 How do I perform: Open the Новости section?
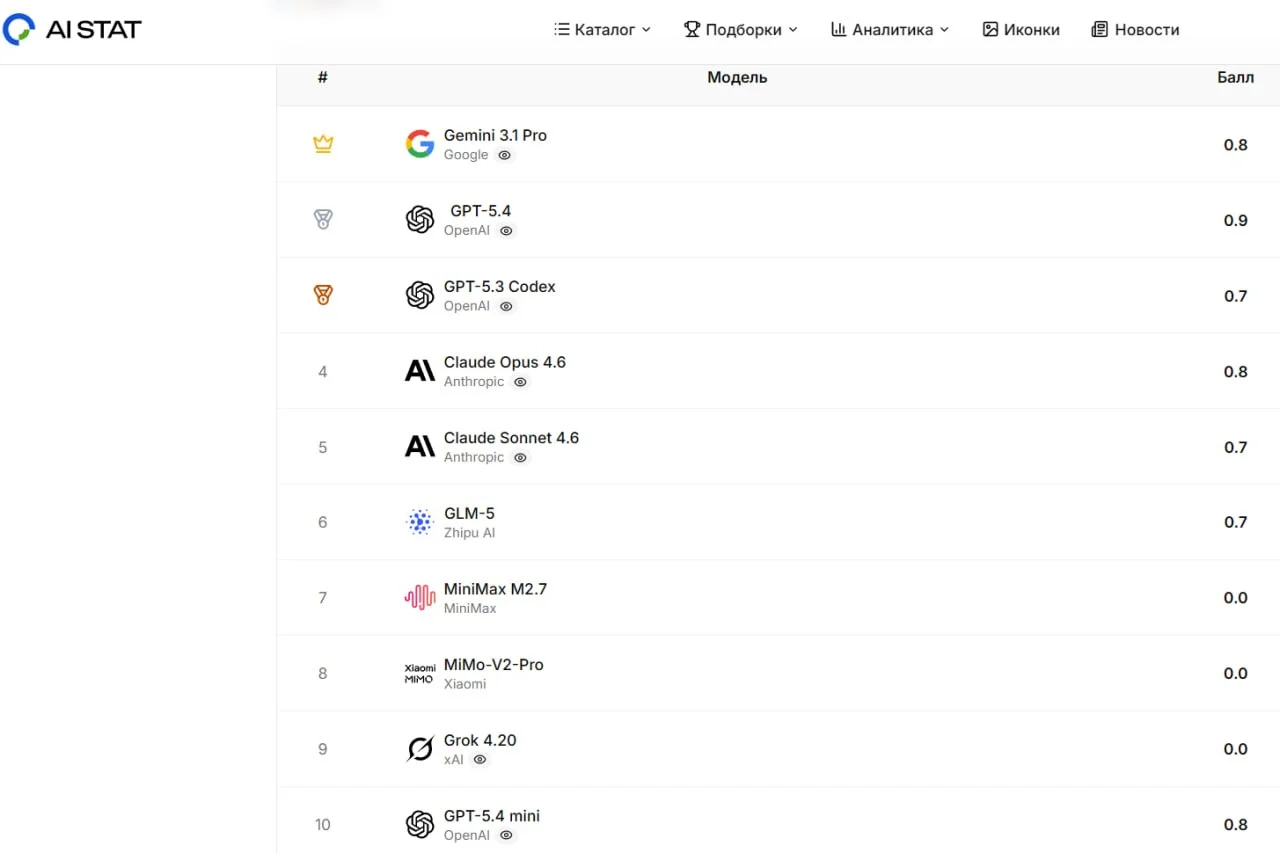point(1135,30)
